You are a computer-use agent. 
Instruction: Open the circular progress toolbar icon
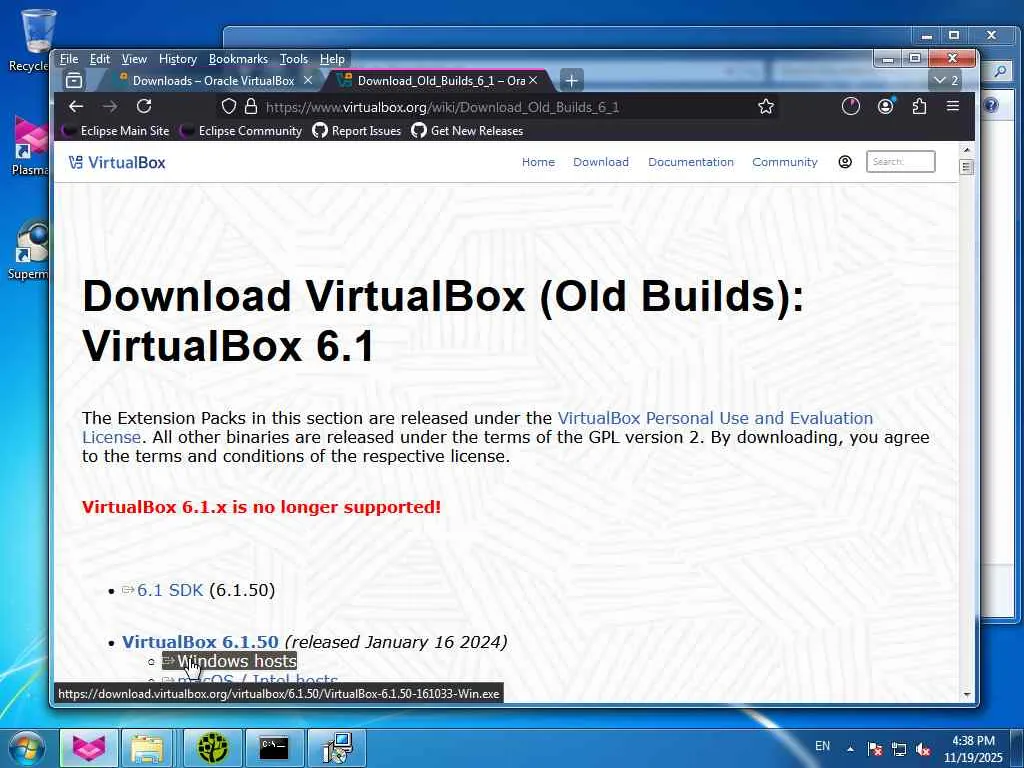click(x=850, y=106)
